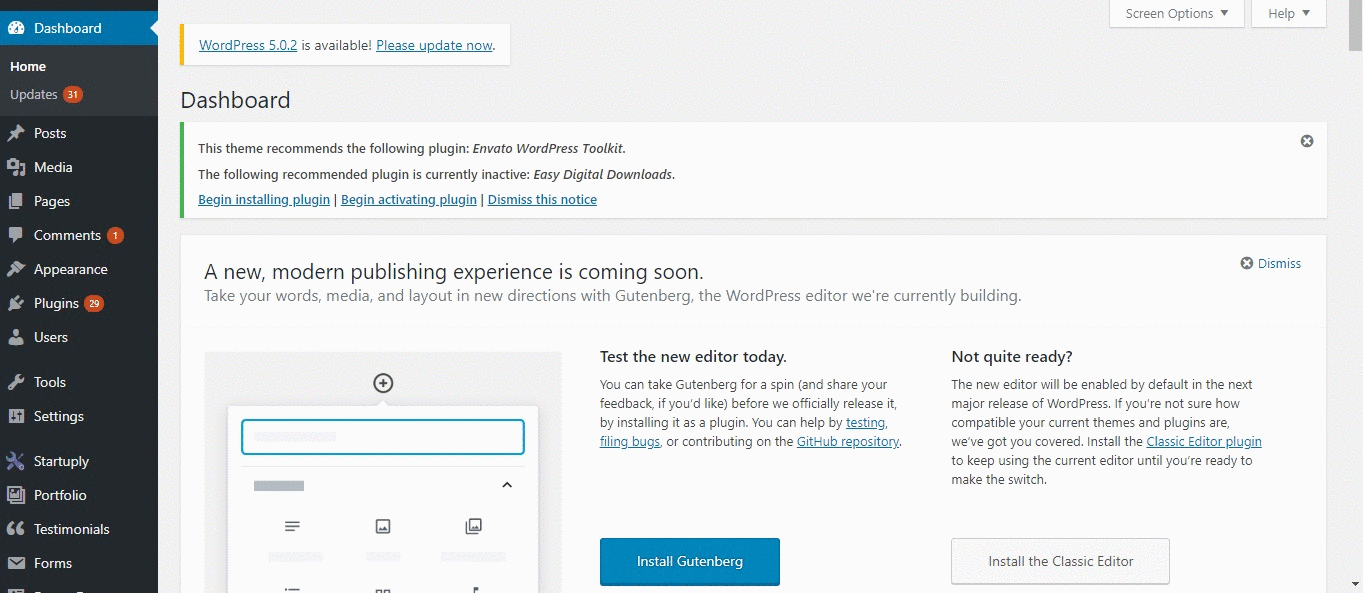Open the Updates submenu item
The image size is (1363, 593).
pyautogui.click(x=46, y=94)
